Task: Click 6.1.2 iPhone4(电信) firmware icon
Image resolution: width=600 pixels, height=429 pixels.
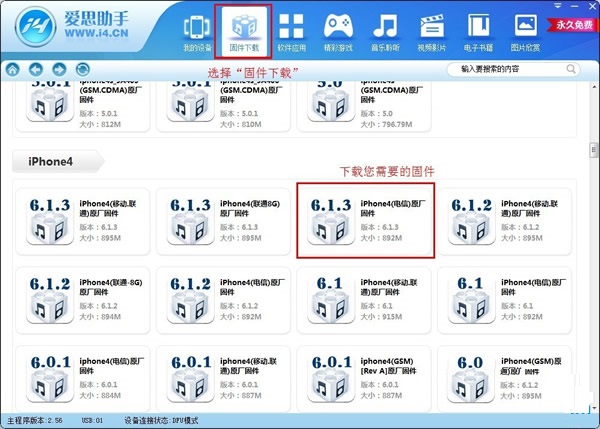Action: 190,300
